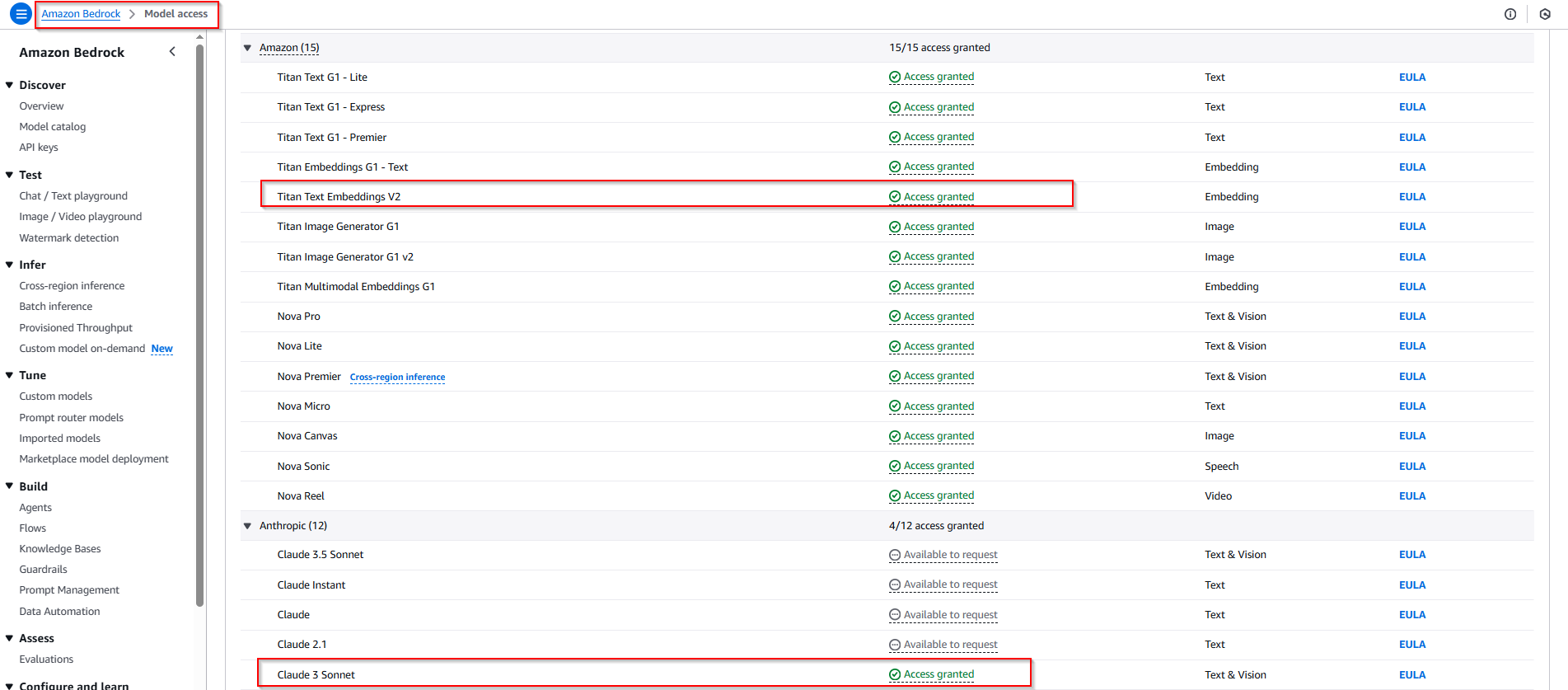Open the hamburger navigation menu icon
Viewport: 1568px width, 690px height.
point(21,14)
